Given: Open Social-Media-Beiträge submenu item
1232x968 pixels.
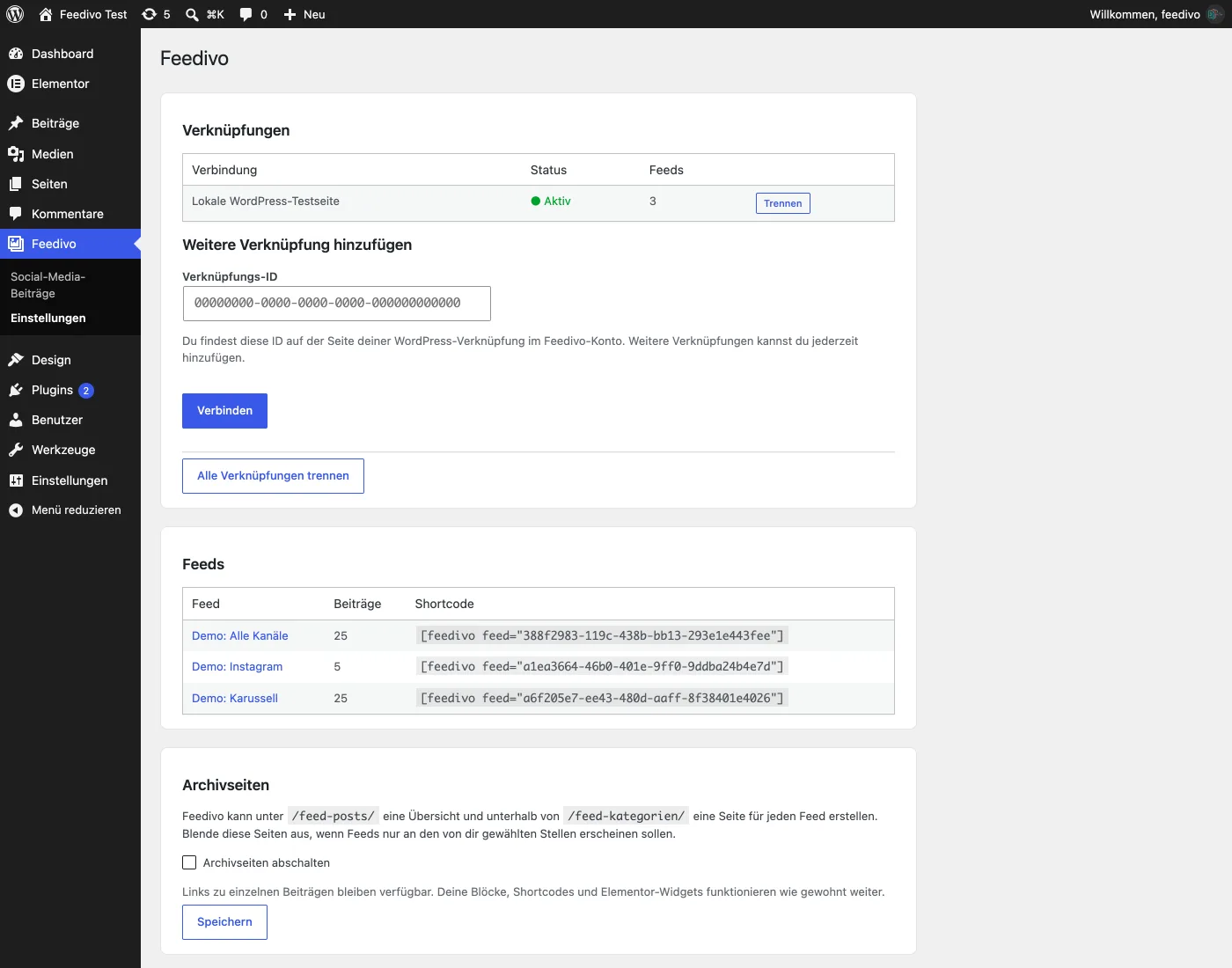Looking at the screenshot, I should (48, 285).
